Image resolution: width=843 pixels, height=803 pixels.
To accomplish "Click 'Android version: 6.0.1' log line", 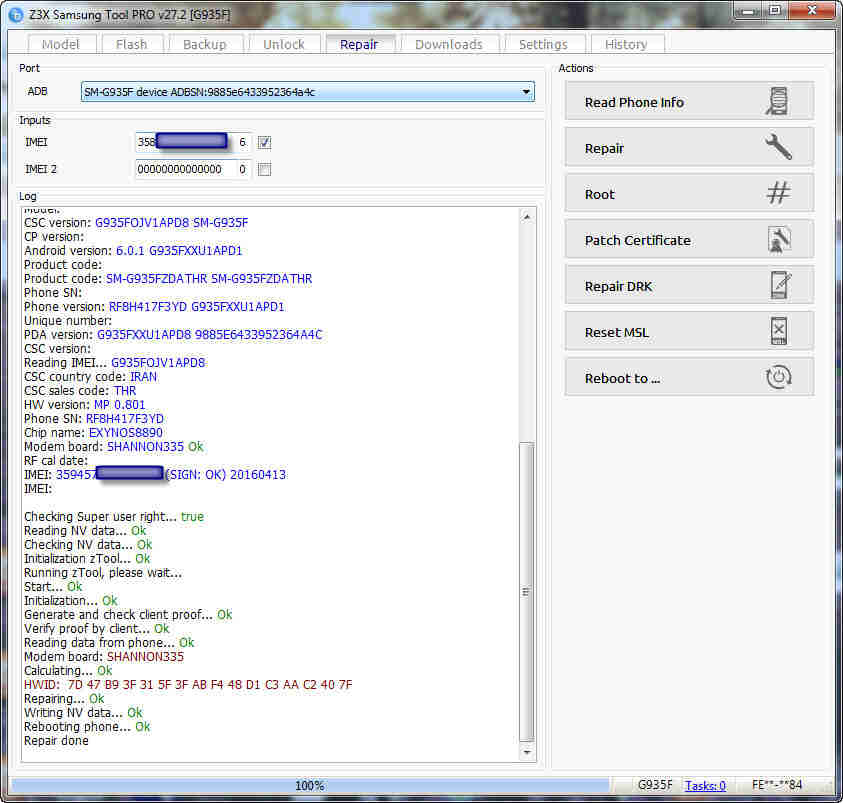I will [133, 250].
